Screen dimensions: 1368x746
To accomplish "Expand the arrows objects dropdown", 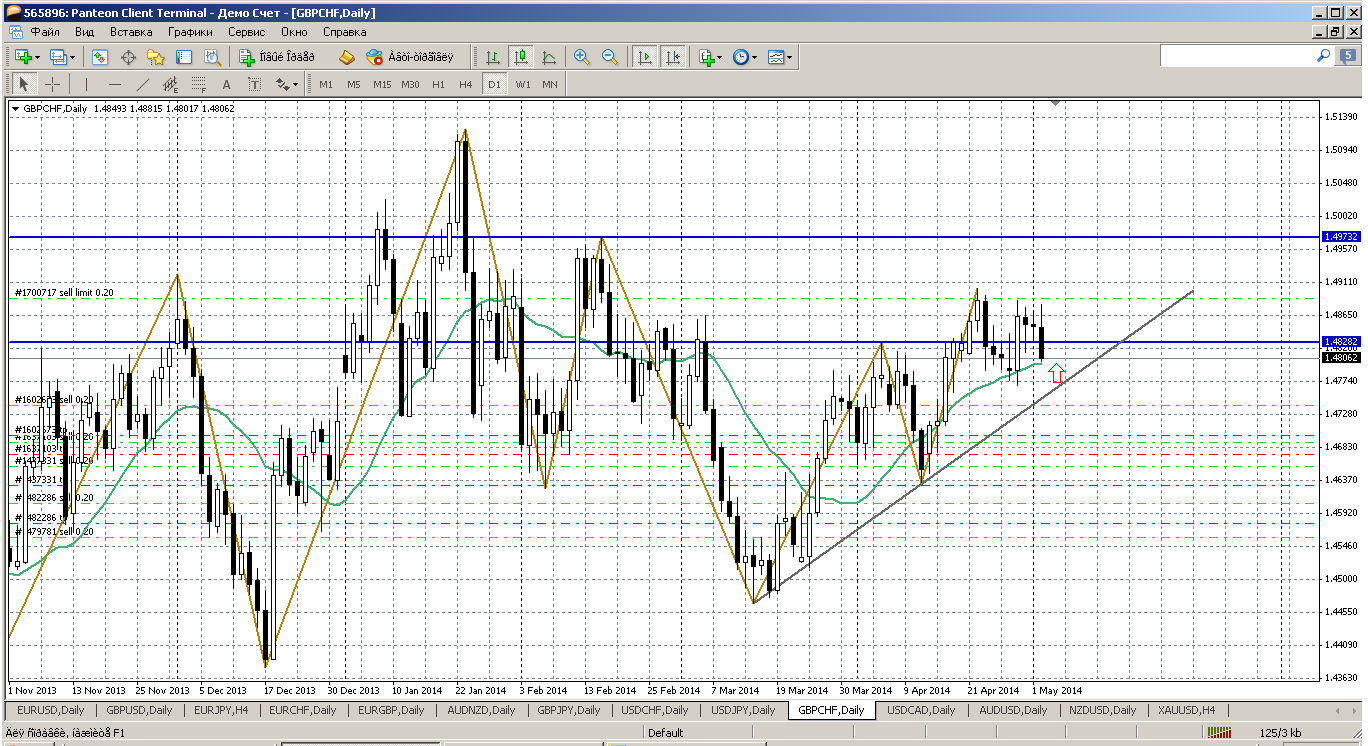I will point(295,85).
